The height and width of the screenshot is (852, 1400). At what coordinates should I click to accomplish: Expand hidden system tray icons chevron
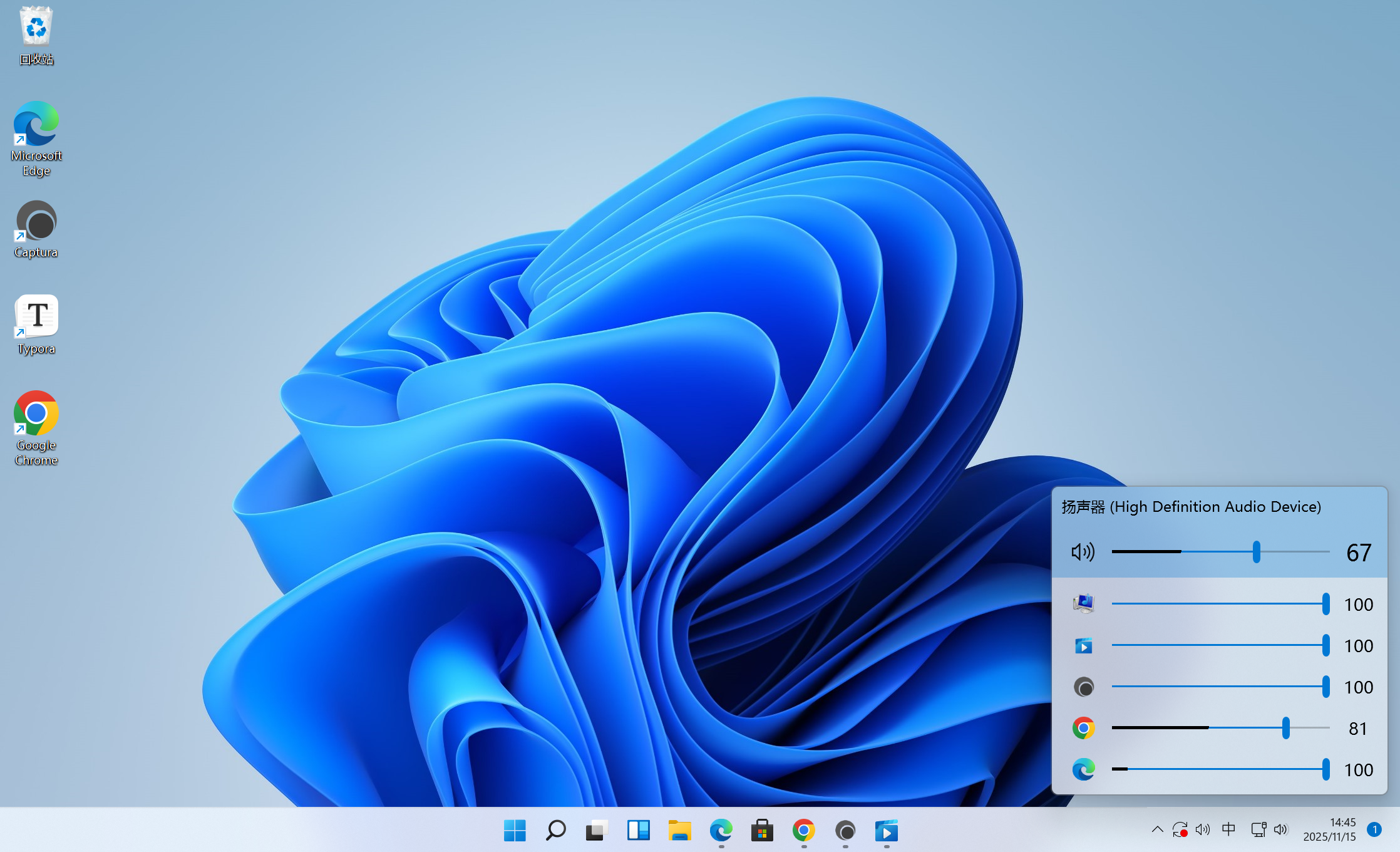tap(1157, 829)
